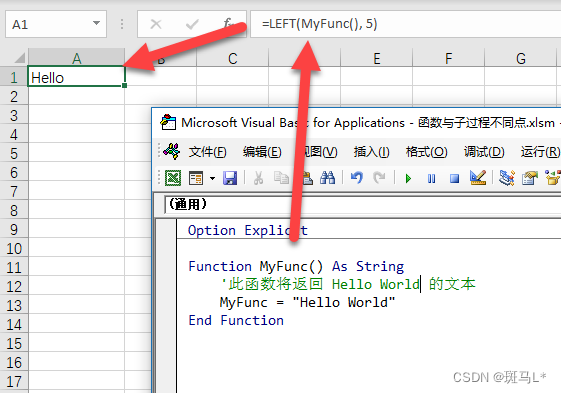Click the VBA menu bar control icon
Image resolution: width=561 pixels, height=393 pixels.
pyautogui.click(x=172, y=151)
